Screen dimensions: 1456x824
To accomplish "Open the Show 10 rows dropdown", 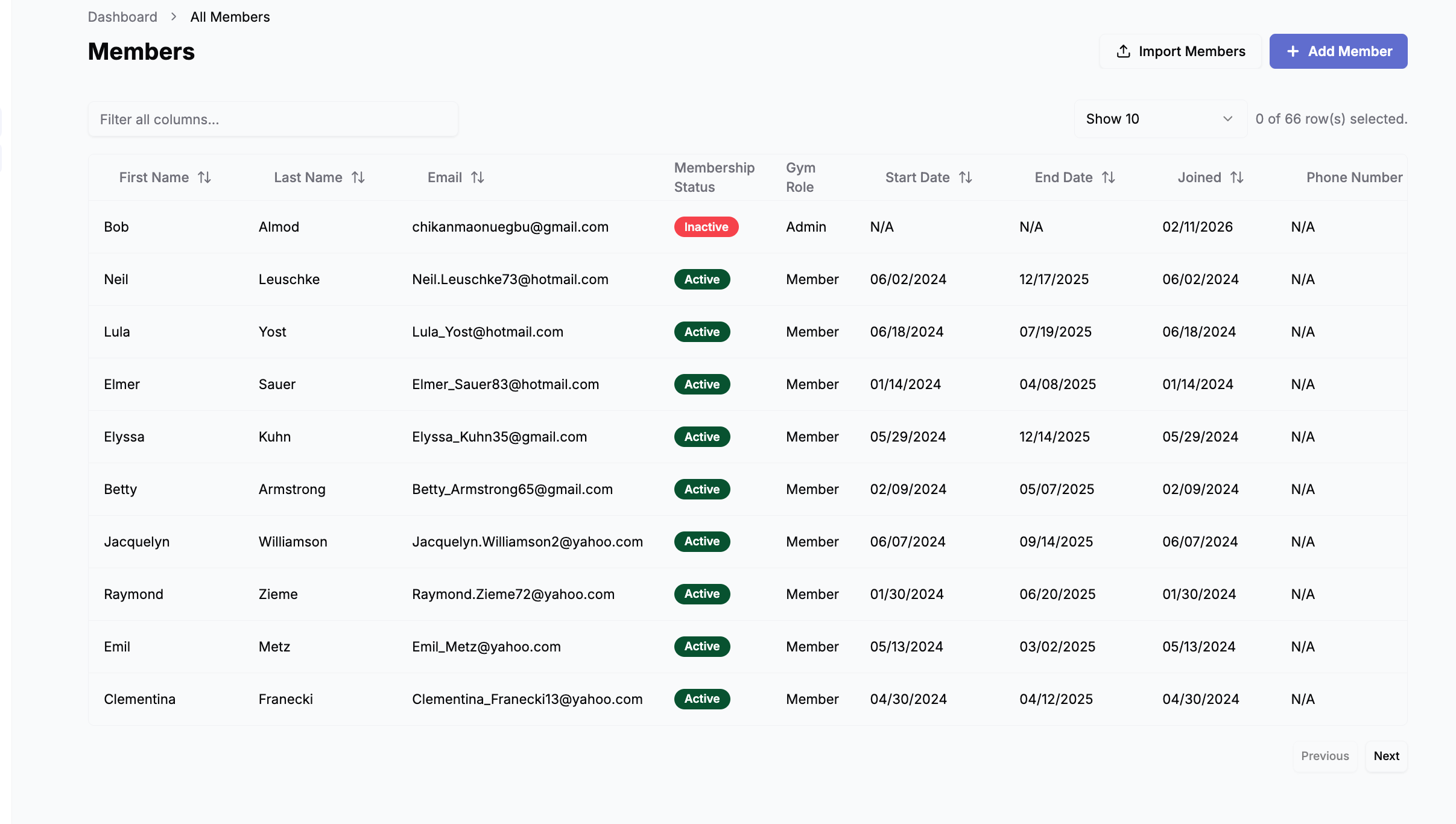I will 1159,119.
